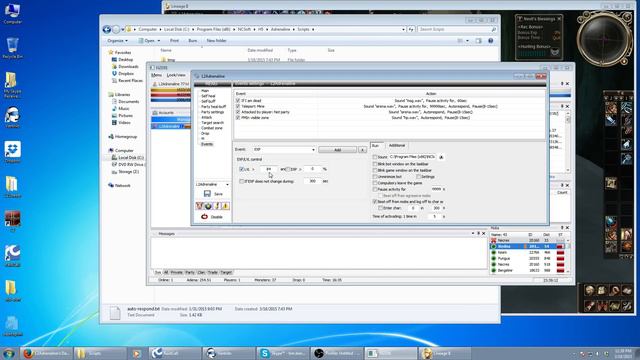Click the Nevit's Blessing close X in game
This screenshot has height=360, width=640.
click(x=559, y=19)
